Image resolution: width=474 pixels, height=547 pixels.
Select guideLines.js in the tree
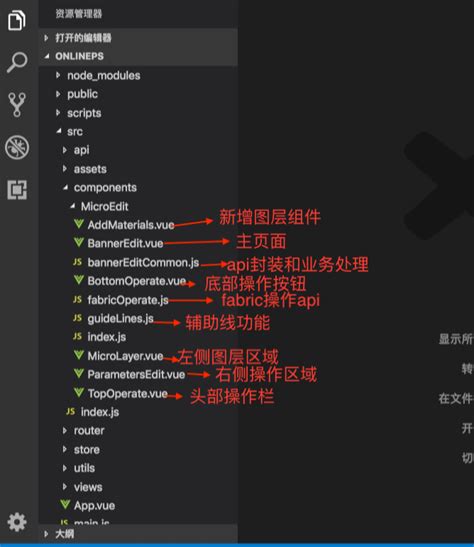point(120,319)
